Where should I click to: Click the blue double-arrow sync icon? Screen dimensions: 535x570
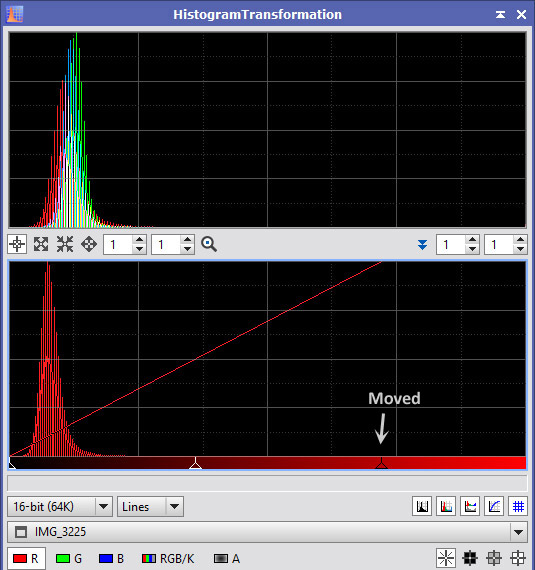(422, 245)
